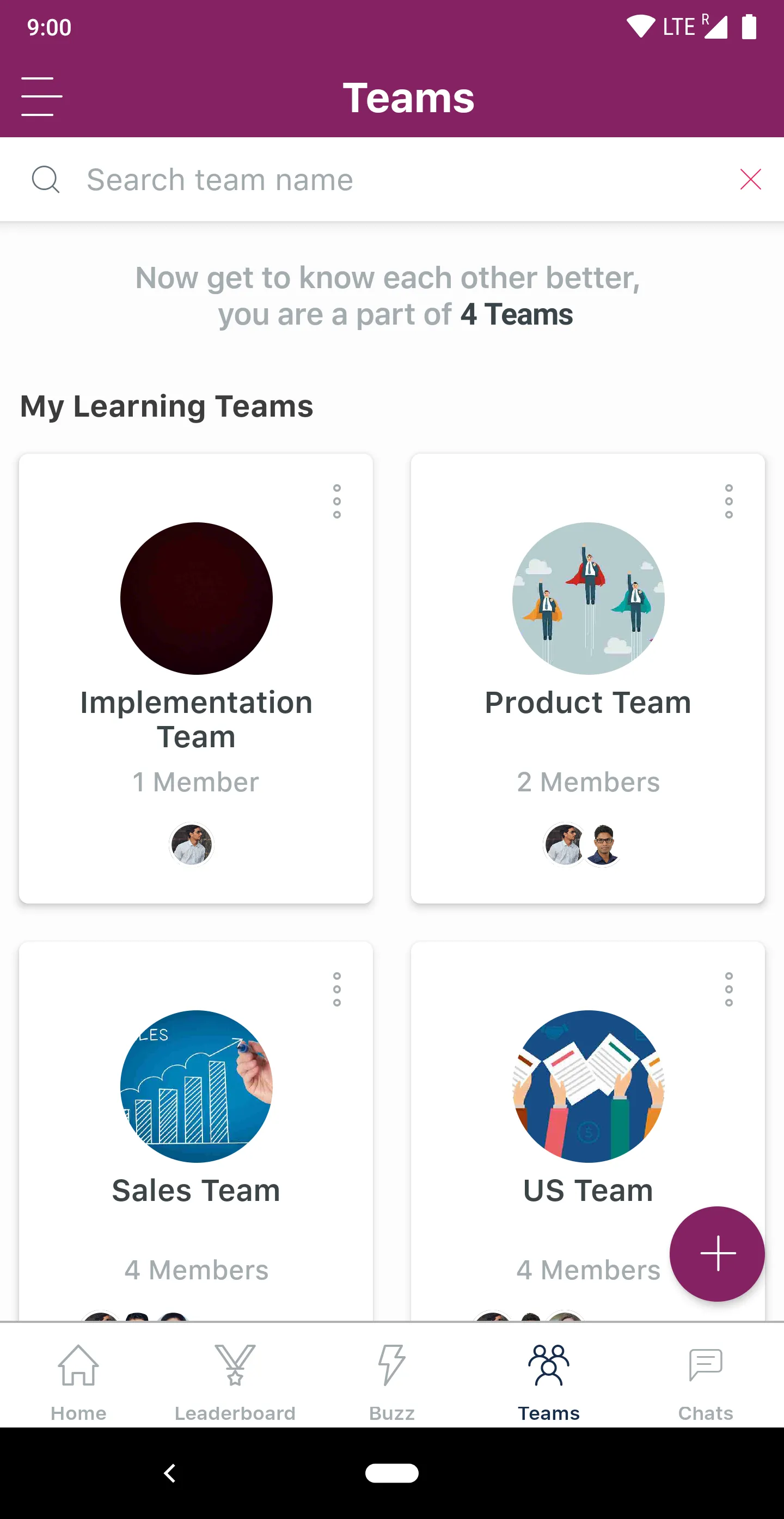Open the Teams tab in bottom navigation
Image resolution: width=784 pixels, height=1519 pixels.
(548, 1380)
